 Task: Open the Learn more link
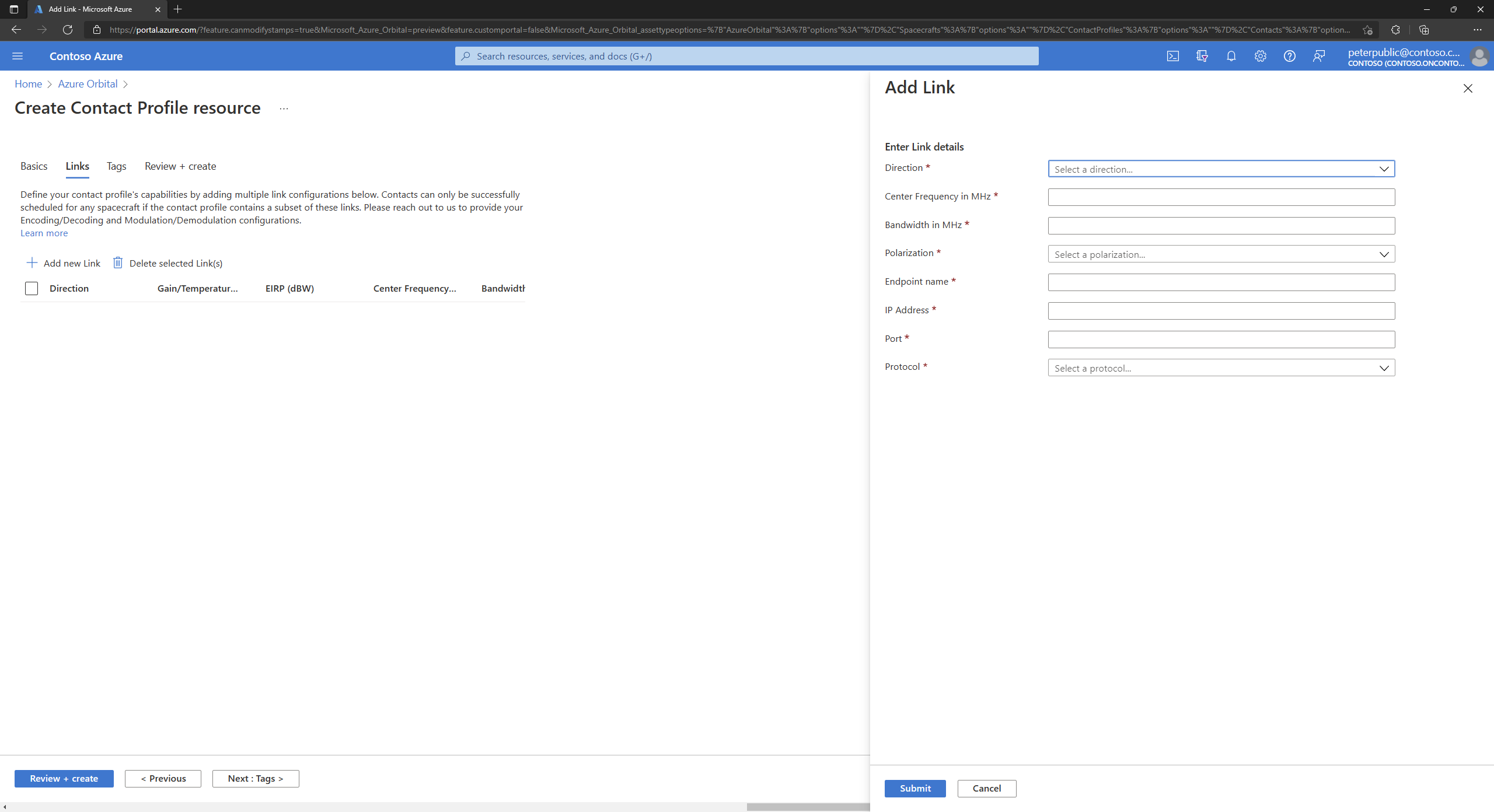tap(44, 233)
